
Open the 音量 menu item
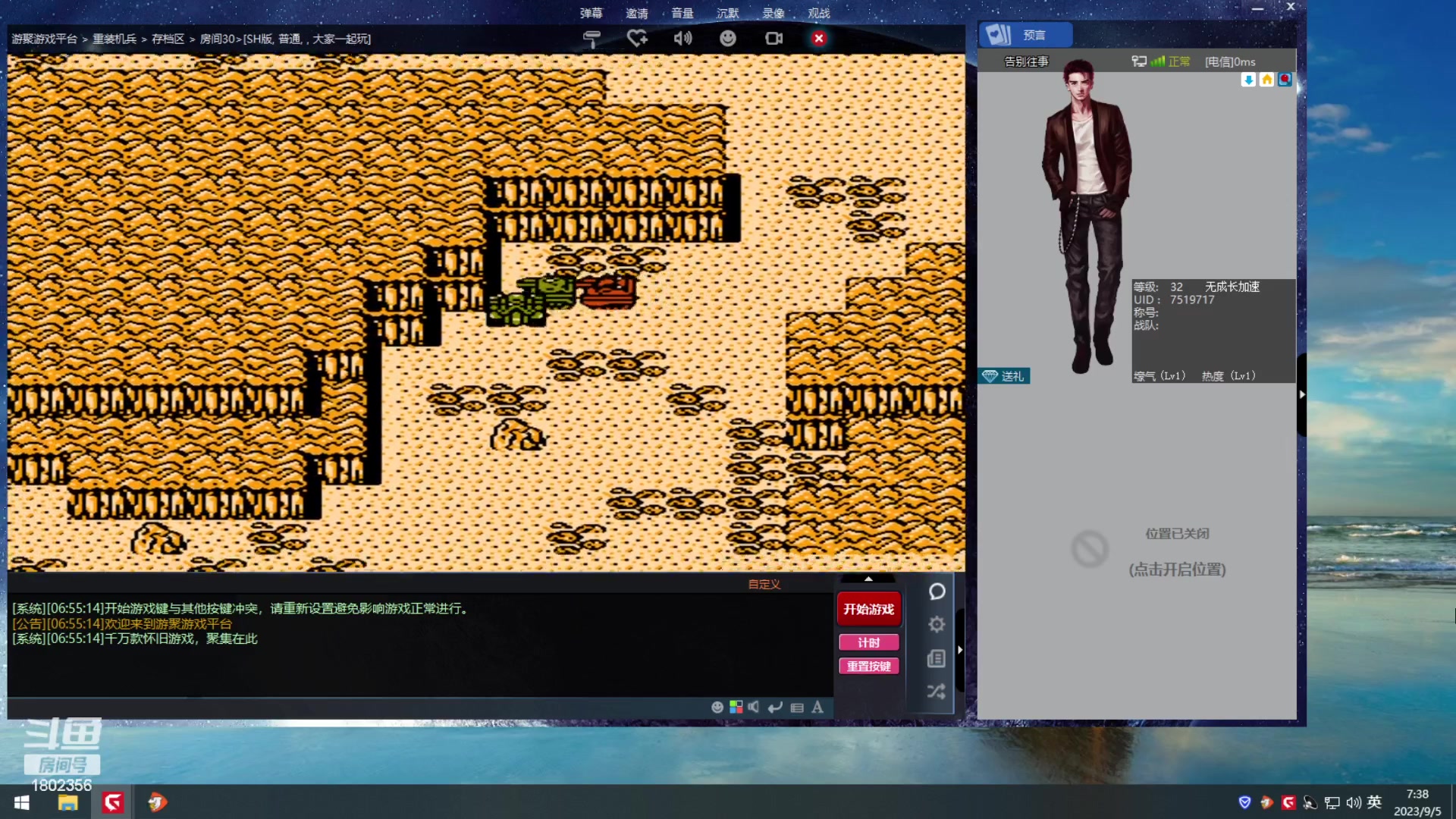coord(682,13)
